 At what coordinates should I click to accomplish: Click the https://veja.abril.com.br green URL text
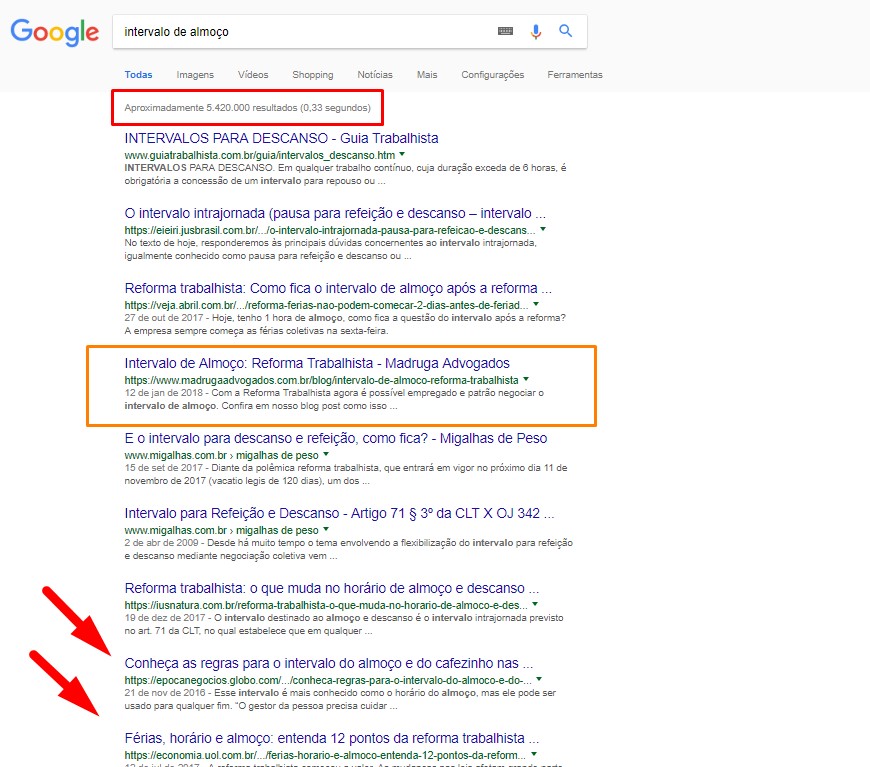click(x=326, y=305)
